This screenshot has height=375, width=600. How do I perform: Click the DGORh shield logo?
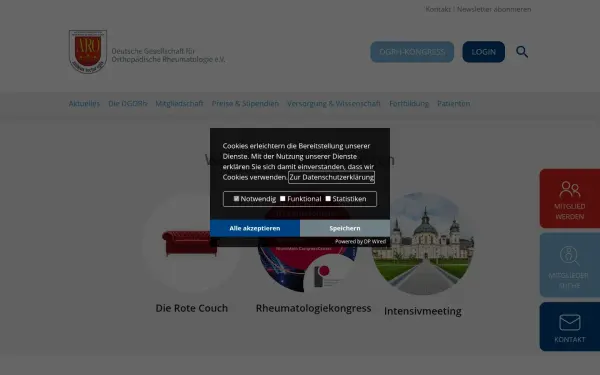[x=88, y=52]
